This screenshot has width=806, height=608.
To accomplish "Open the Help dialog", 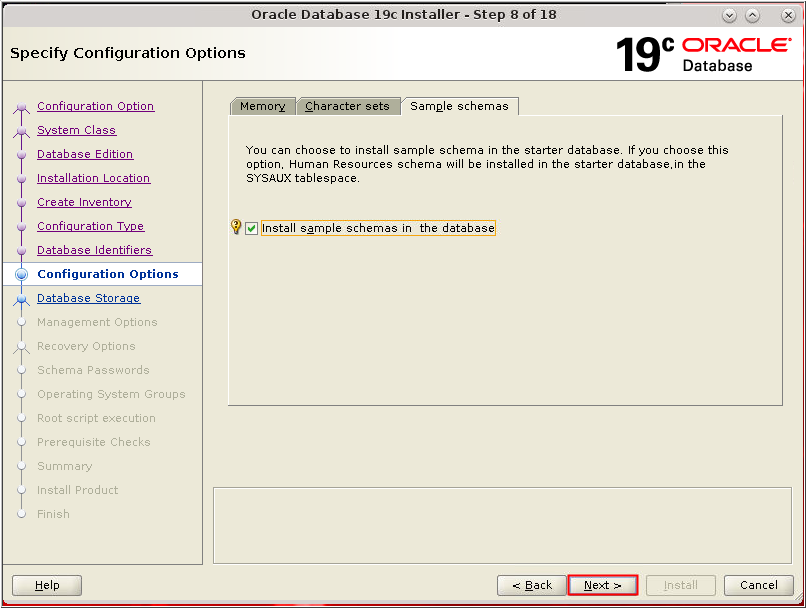I will (46, 585).
